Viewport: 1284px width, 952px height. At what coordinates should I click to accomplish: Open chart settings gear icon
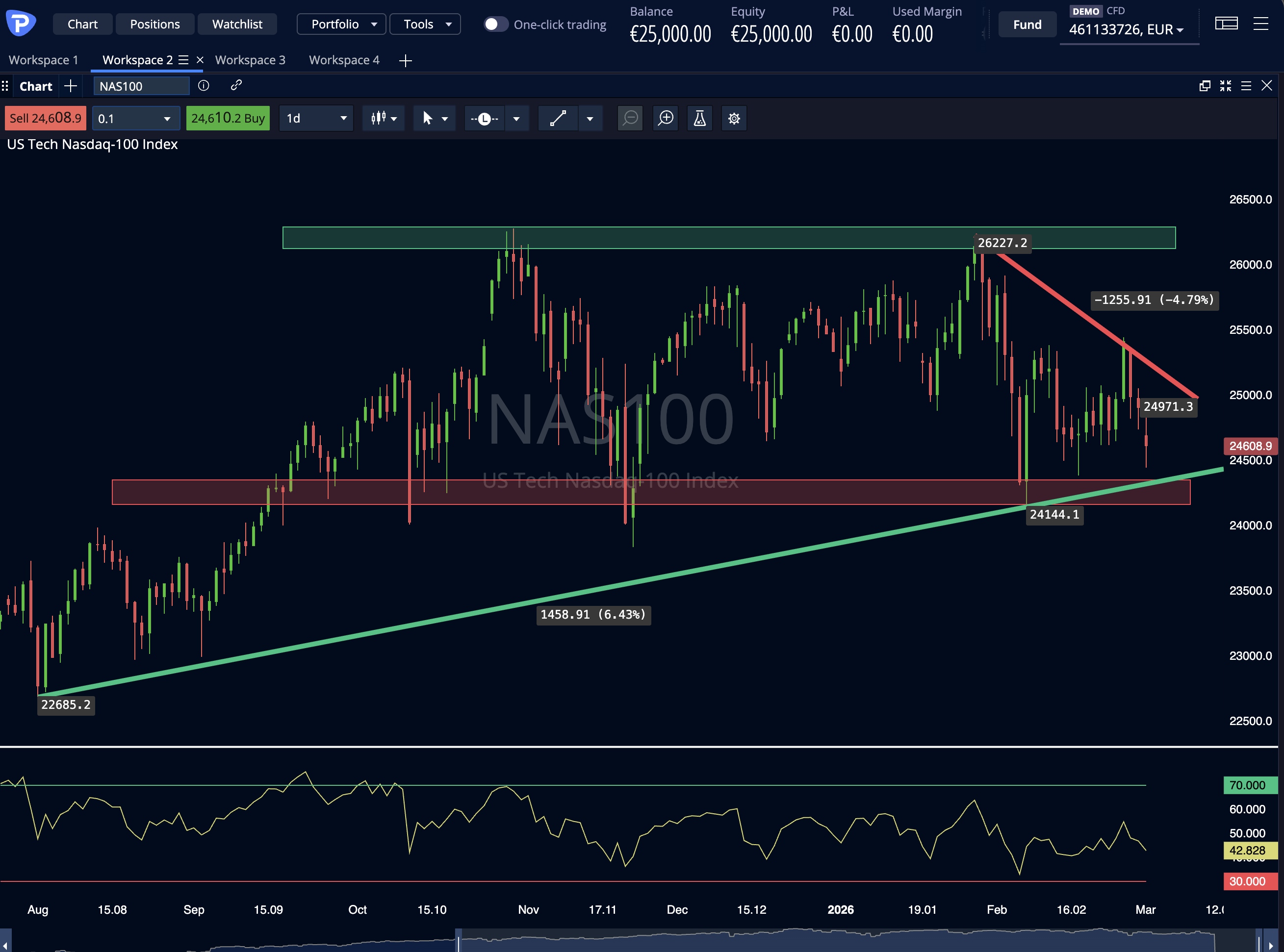733,118
